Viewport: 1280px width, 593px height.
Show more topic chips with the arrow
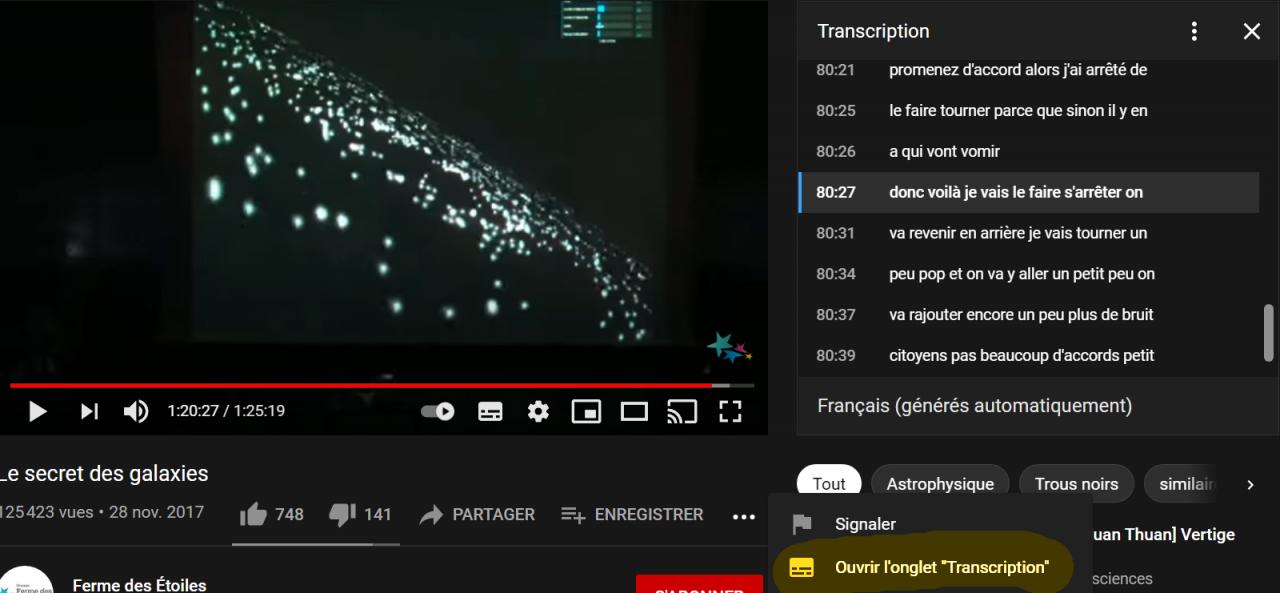(x=1250, y=484)
